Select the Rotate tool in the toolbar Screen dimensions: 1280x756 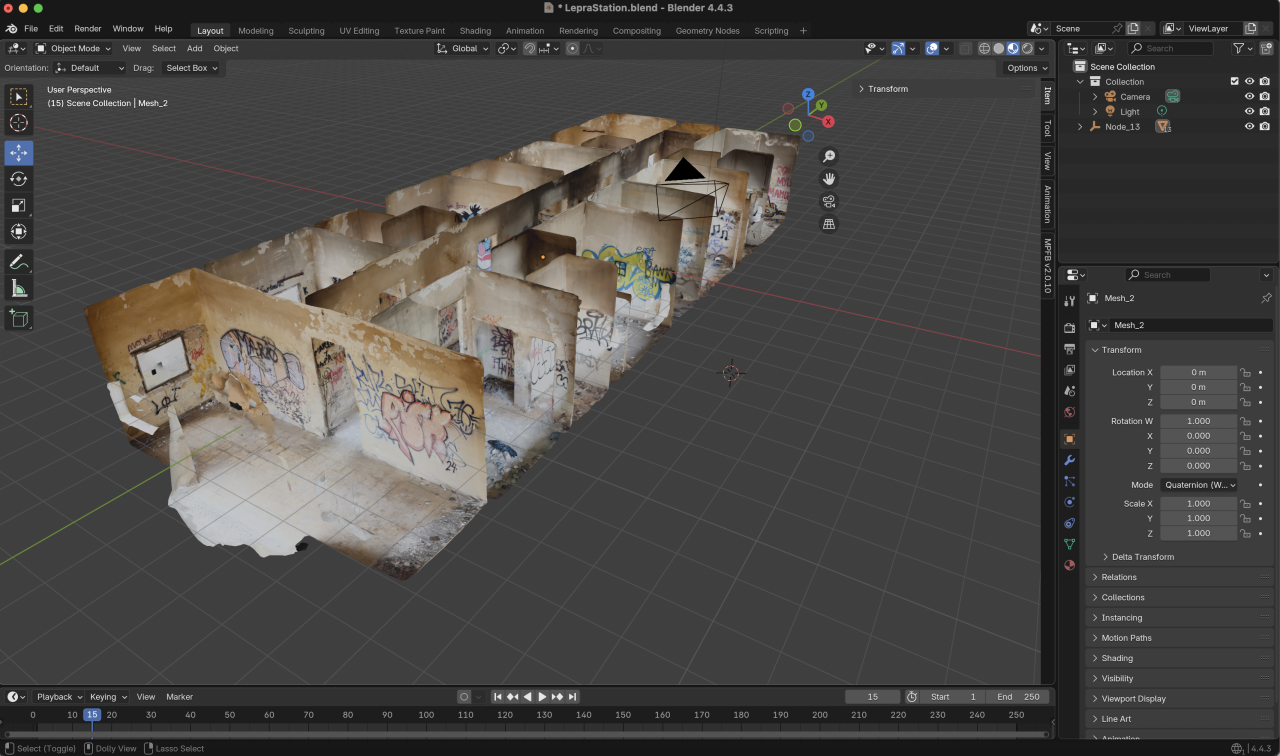19,179
